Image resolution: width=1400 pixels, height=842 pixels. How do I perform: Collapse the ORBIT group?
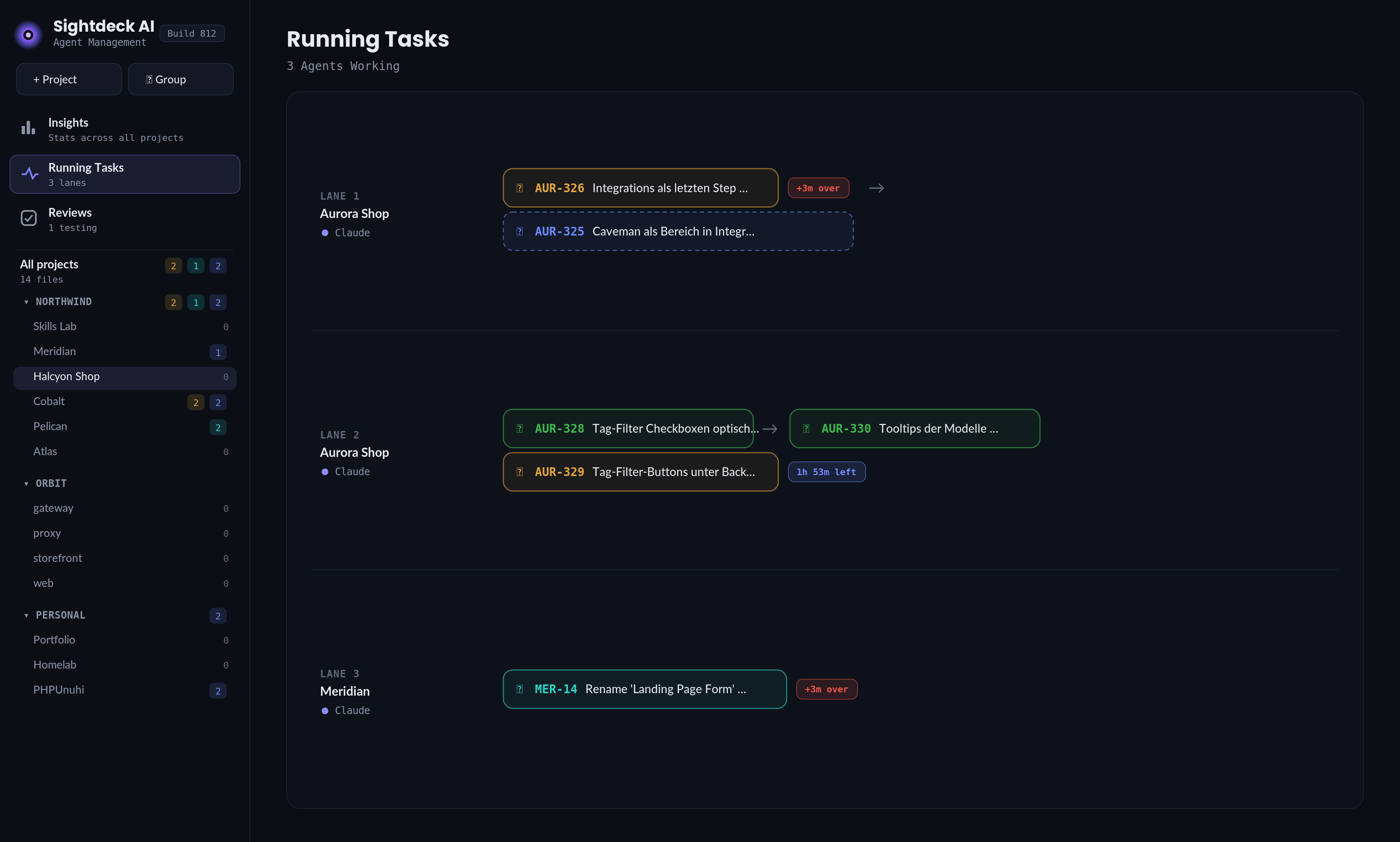[26, 484]
